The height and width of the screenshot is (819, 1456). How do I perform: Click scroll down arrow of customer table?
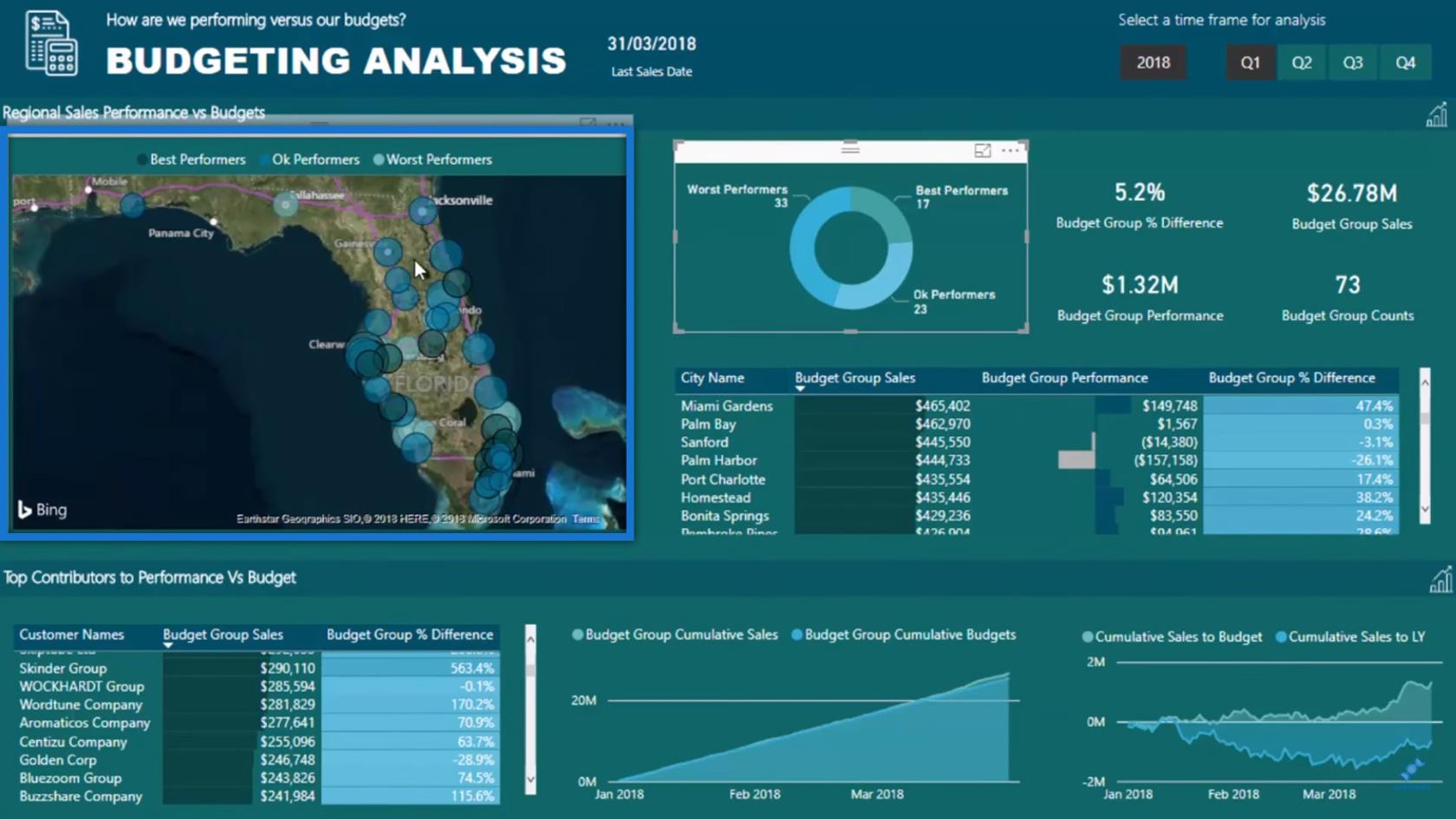click(x=530, y=780)
